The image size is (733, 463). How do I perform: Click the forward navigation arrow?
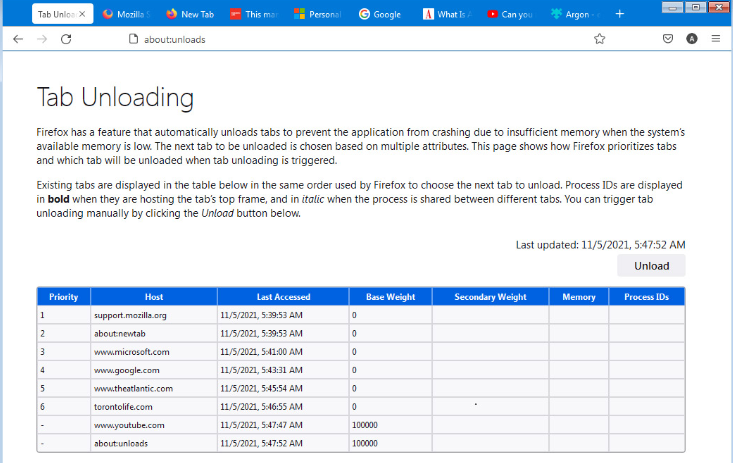tap(42, 39)
